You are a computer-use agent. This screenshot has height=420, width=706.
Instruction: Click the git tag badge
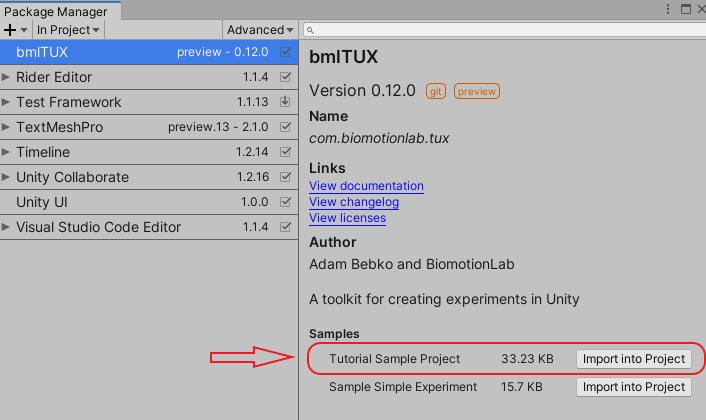(x=435, y=91)
